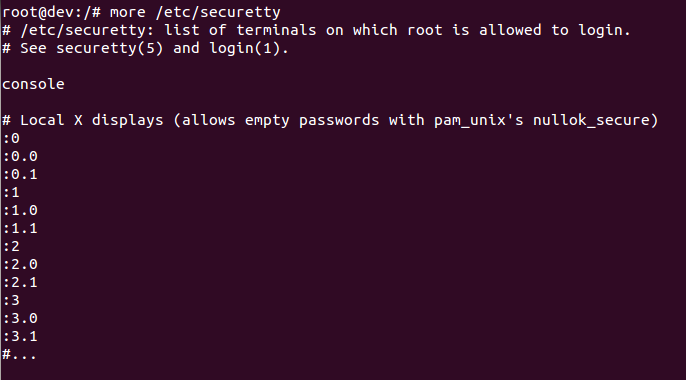Click the ":1.0" display entry line

click(20, 210)
